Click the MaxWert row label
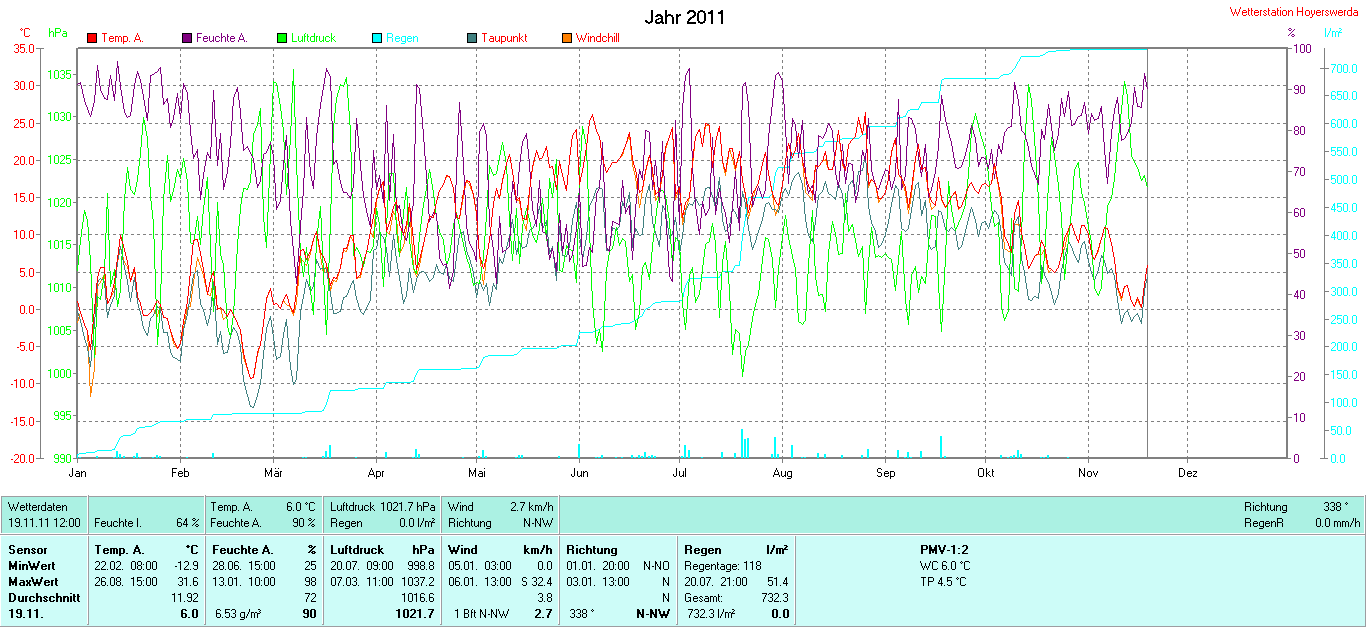Screen dimensions: 1366x627 [33, 582]
